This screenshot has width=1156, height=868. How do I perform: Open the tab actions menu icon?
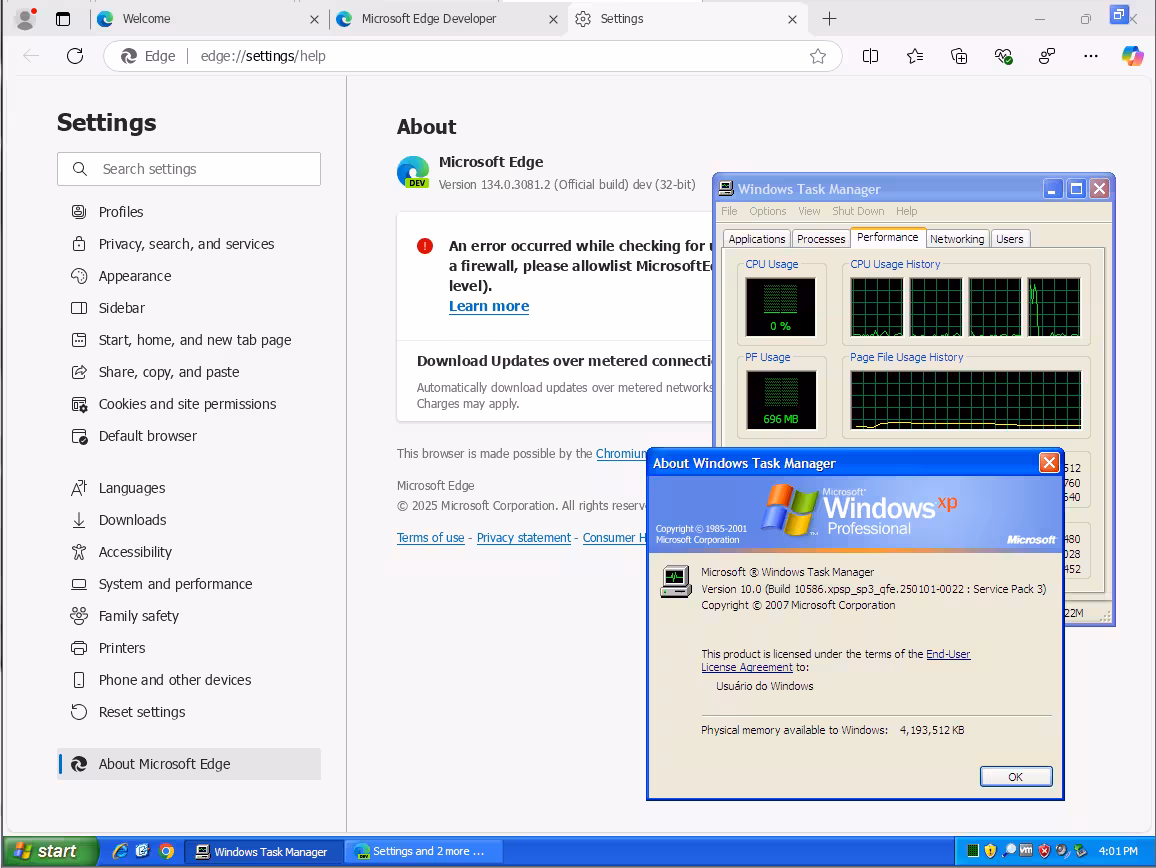[x=63, y=19]
